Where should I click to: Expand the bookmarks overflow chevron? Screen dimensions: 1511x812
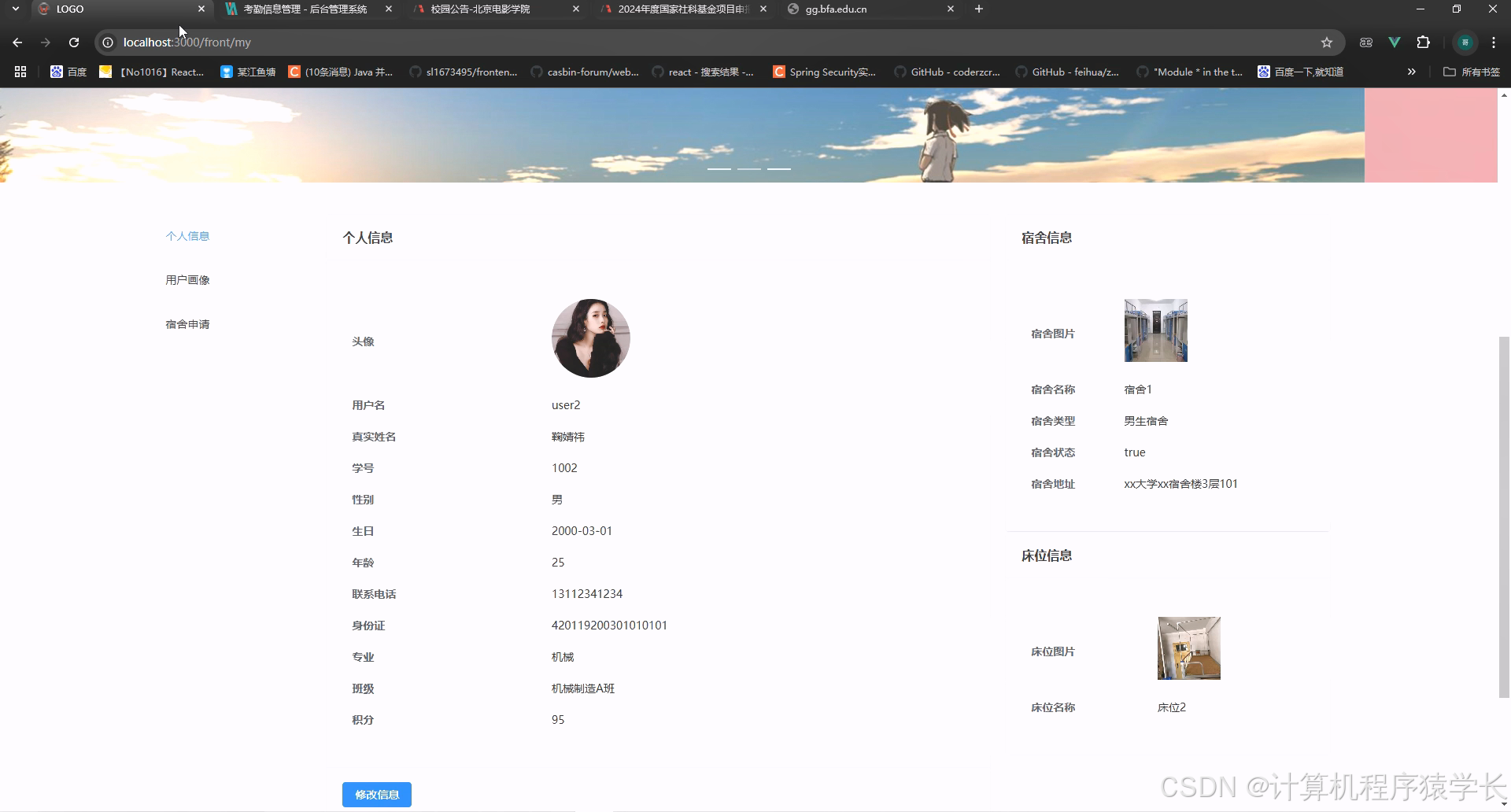1411,72
